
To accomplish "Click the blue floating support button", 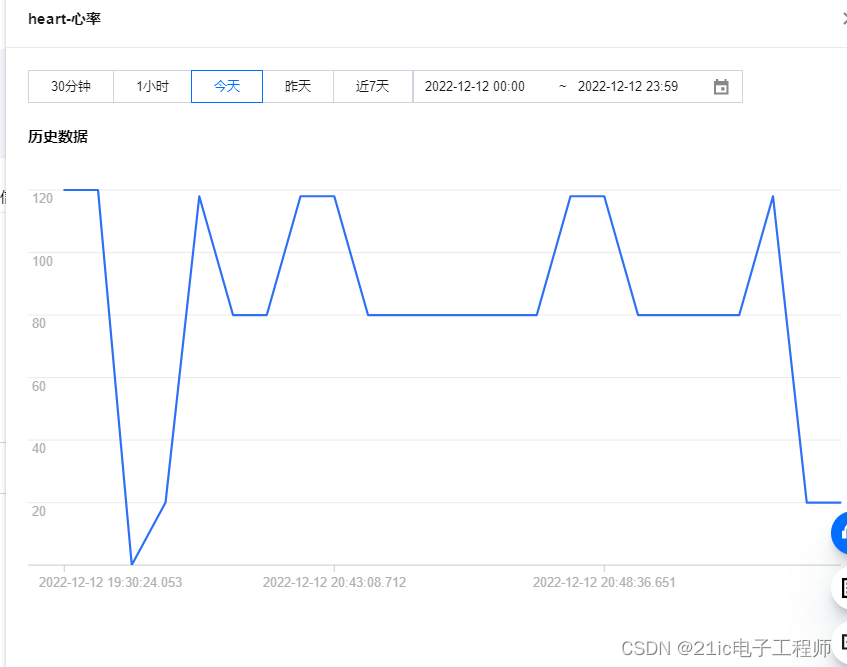I will click(839, 533).
